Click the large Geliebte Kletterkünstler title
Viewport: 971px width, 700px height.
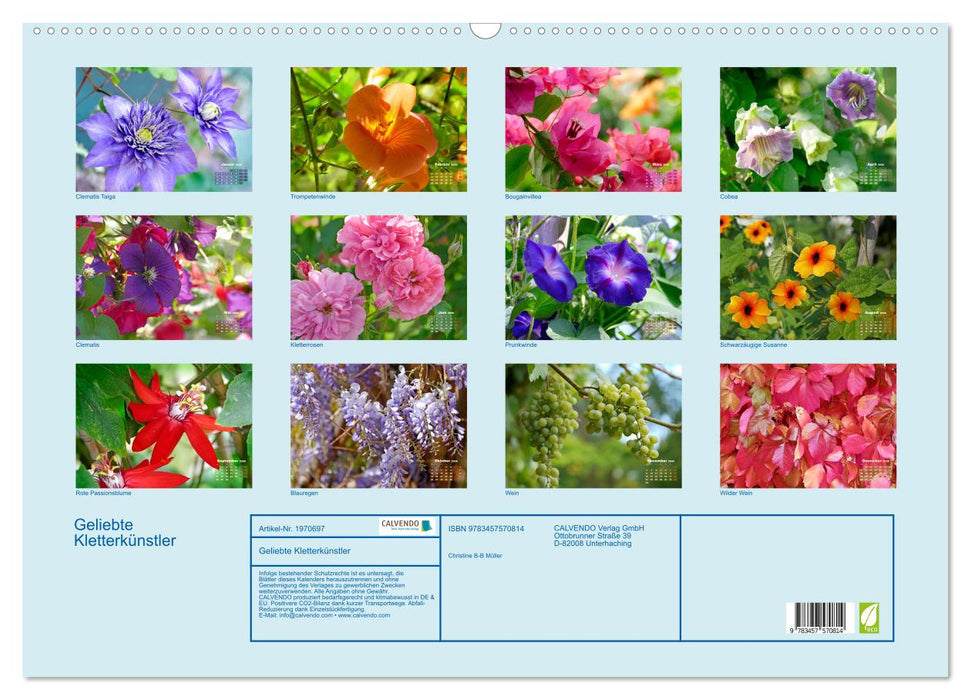pos(125,533)
